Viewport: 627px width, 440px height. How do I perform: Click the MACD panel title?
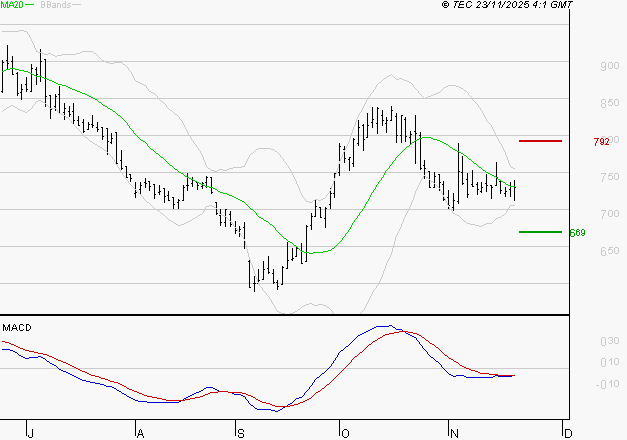coord(17,328)
